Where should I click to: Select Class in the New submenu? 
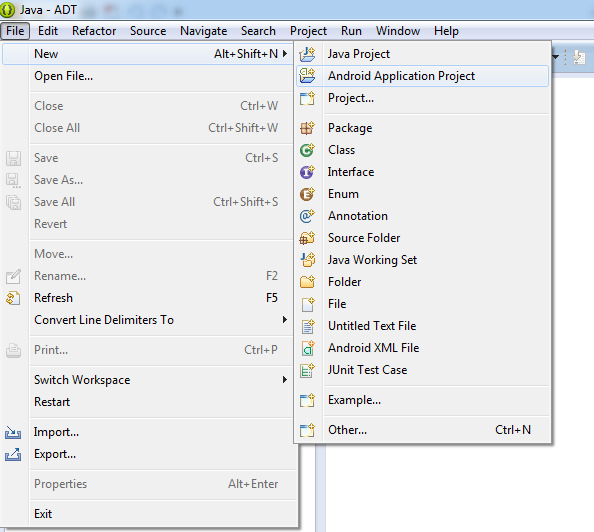coord(422,150)
